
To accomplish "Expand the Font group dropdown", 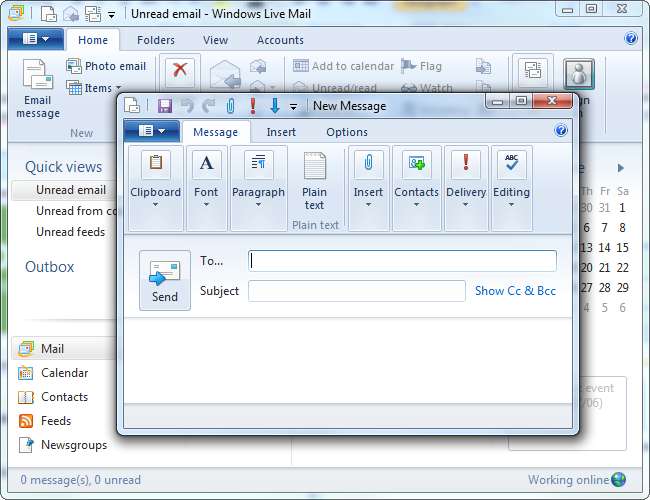I will pos(206,188).
